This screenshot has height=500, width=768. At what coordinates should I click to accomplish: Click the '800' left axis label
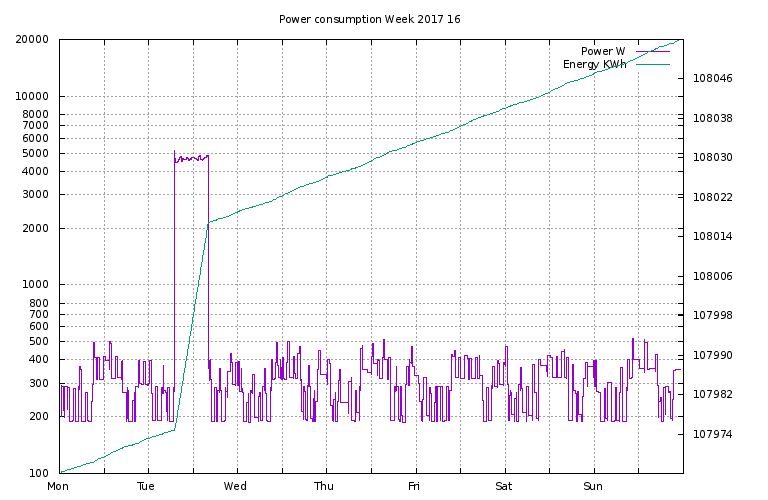(39, 303)
